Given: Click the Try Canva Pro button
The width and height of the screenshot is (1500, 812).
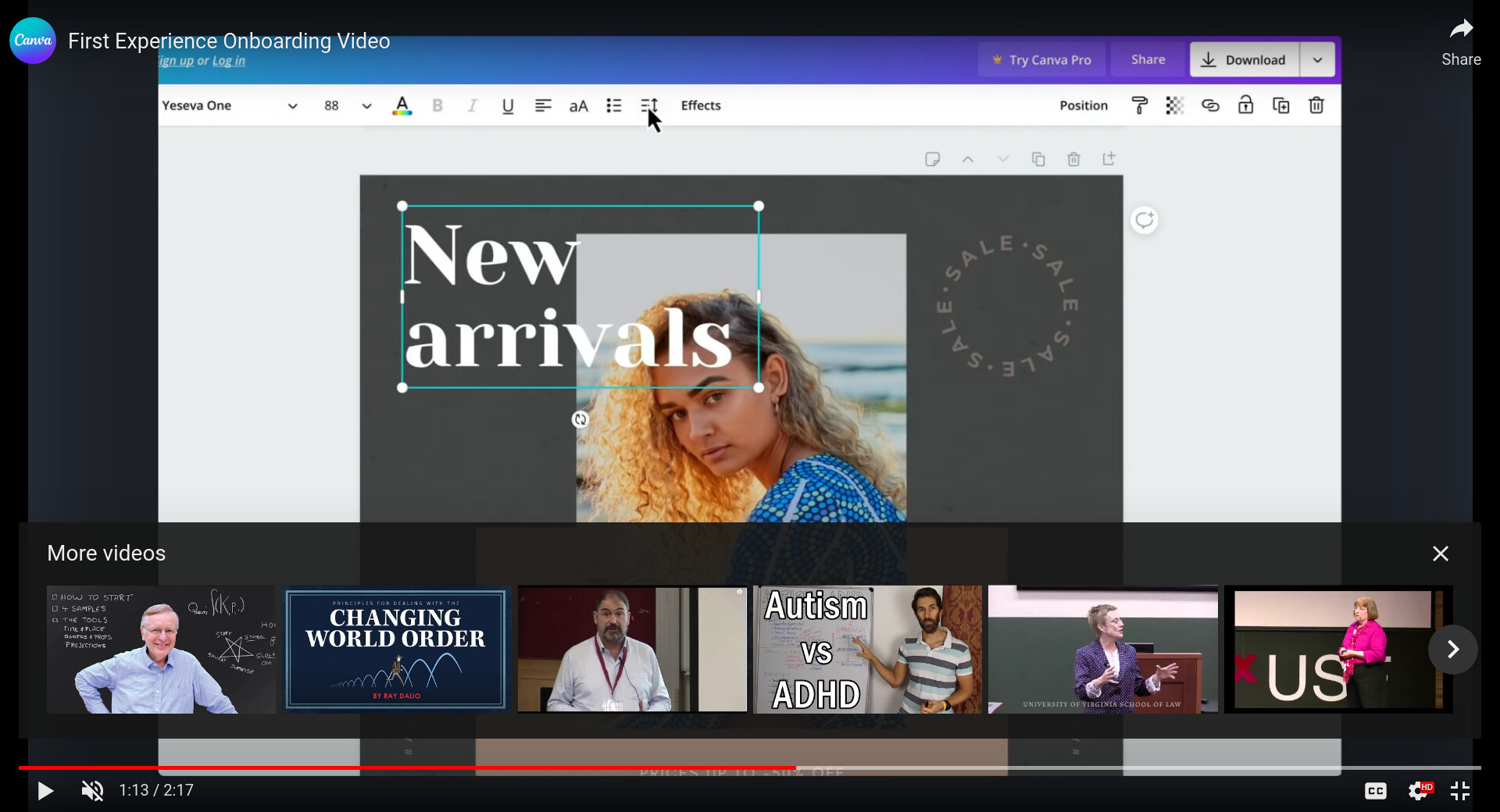Looking at the screenshot, I should (1041, 60).
